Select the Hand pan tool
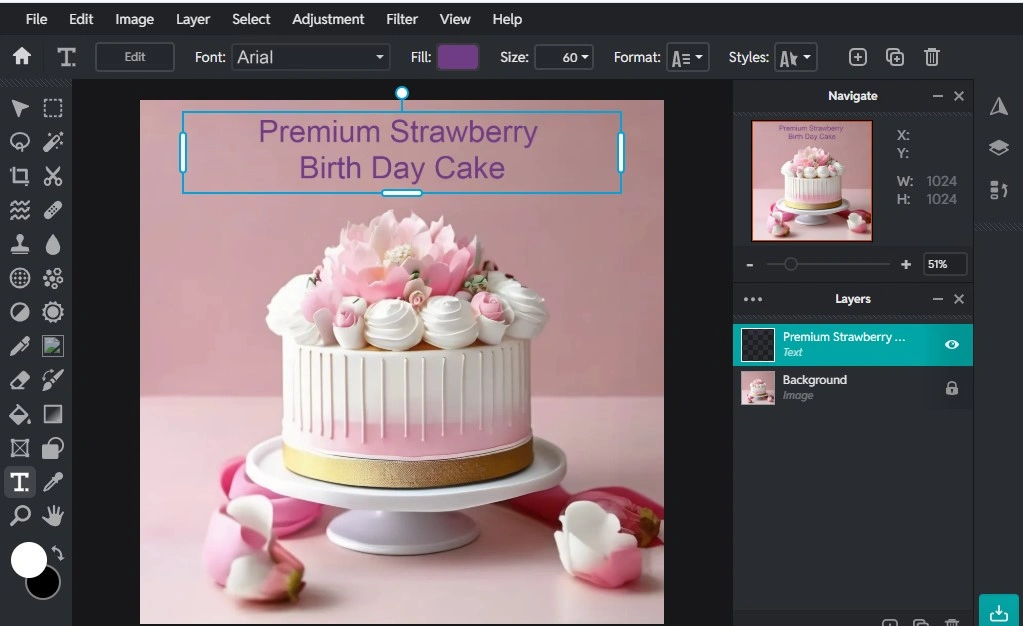Viewport: 1023px width, 626px height. click(53, 516)
